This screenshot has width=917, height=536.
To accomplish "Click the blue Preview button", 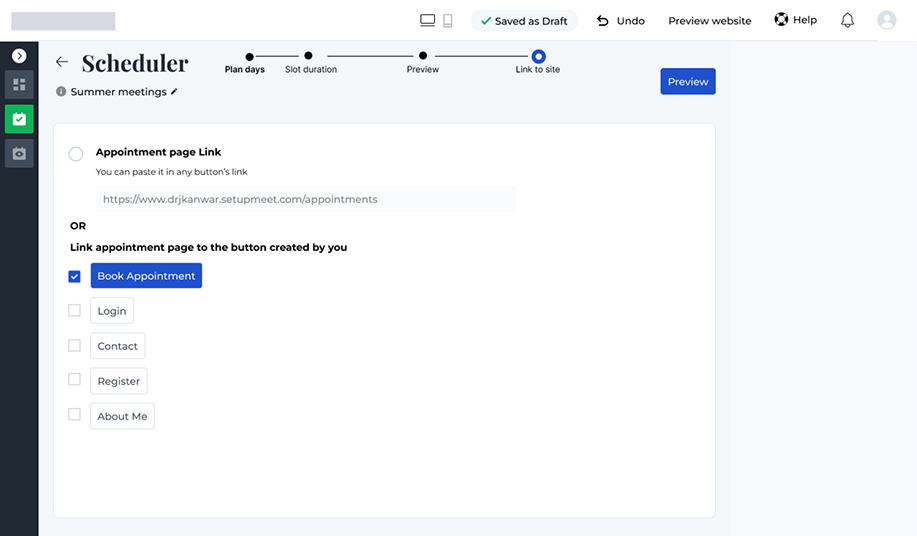I will coord(687,82).
